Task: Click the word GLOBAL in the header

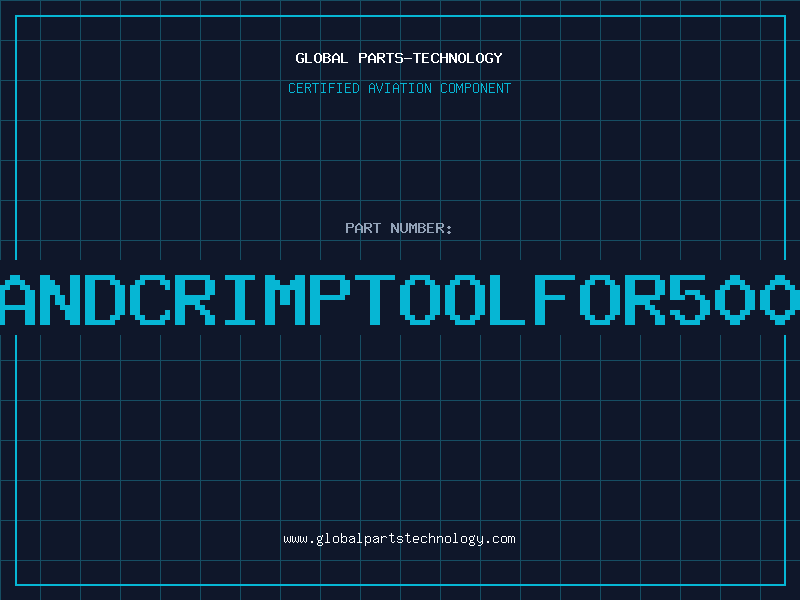Action: [x=321, y=58]
